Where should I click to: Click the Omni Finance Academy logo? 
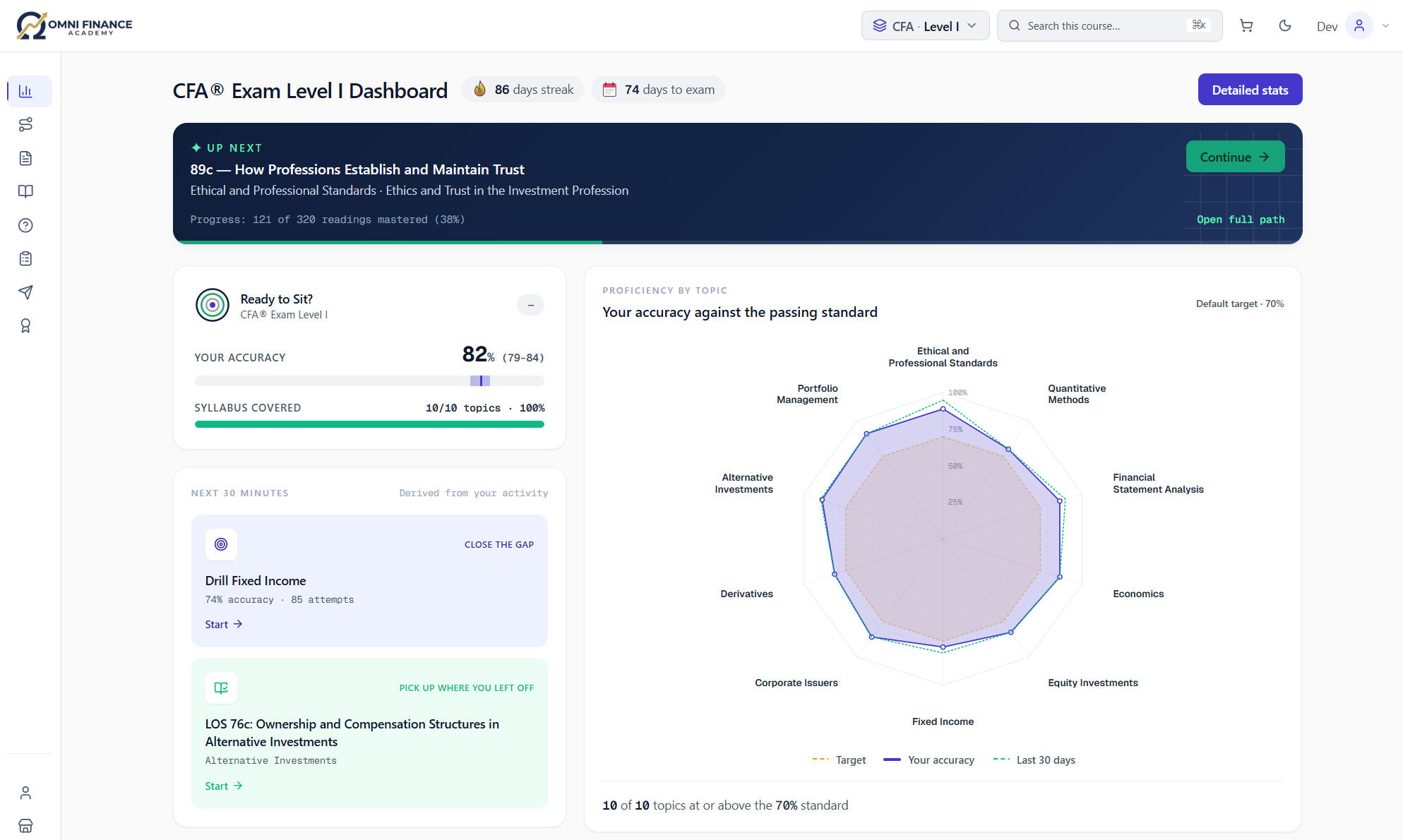(x=74, y=25)
